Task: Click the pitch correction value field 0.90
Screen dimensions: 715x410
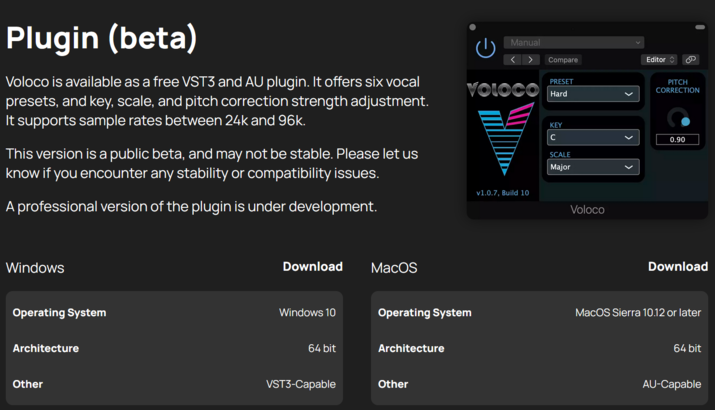Action: pyautogui.click(x=678, y=140)
